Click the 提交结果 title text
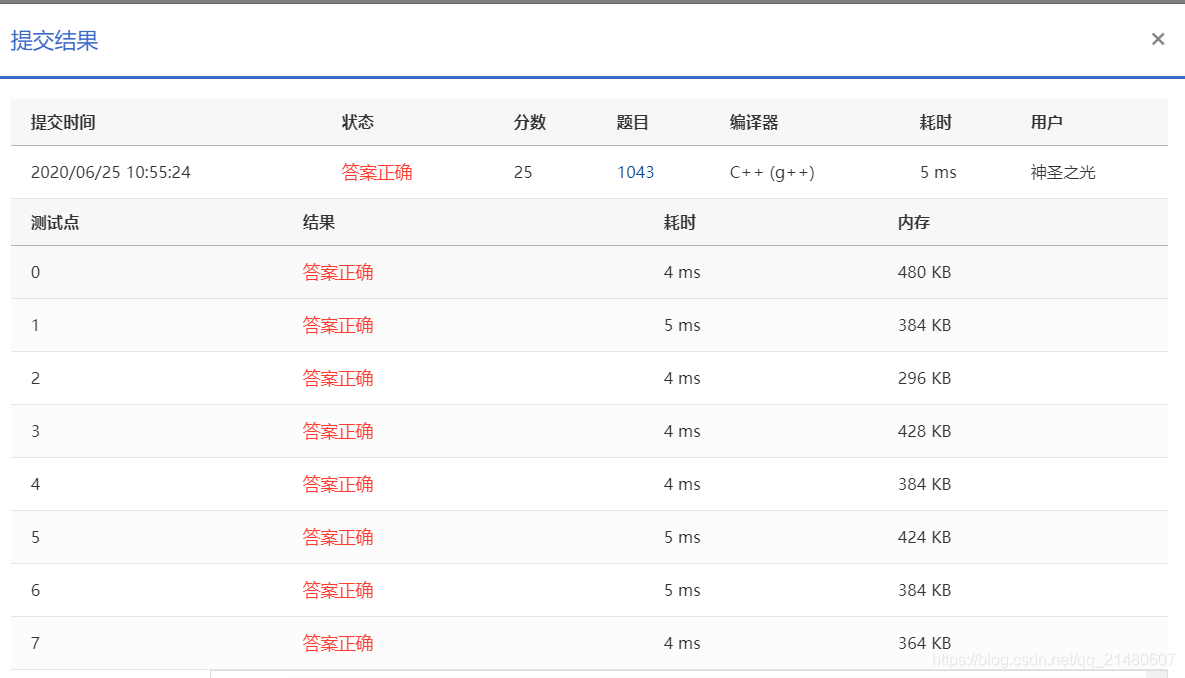Viewport: 1185px width, 678px height. [x=54, y=41]
